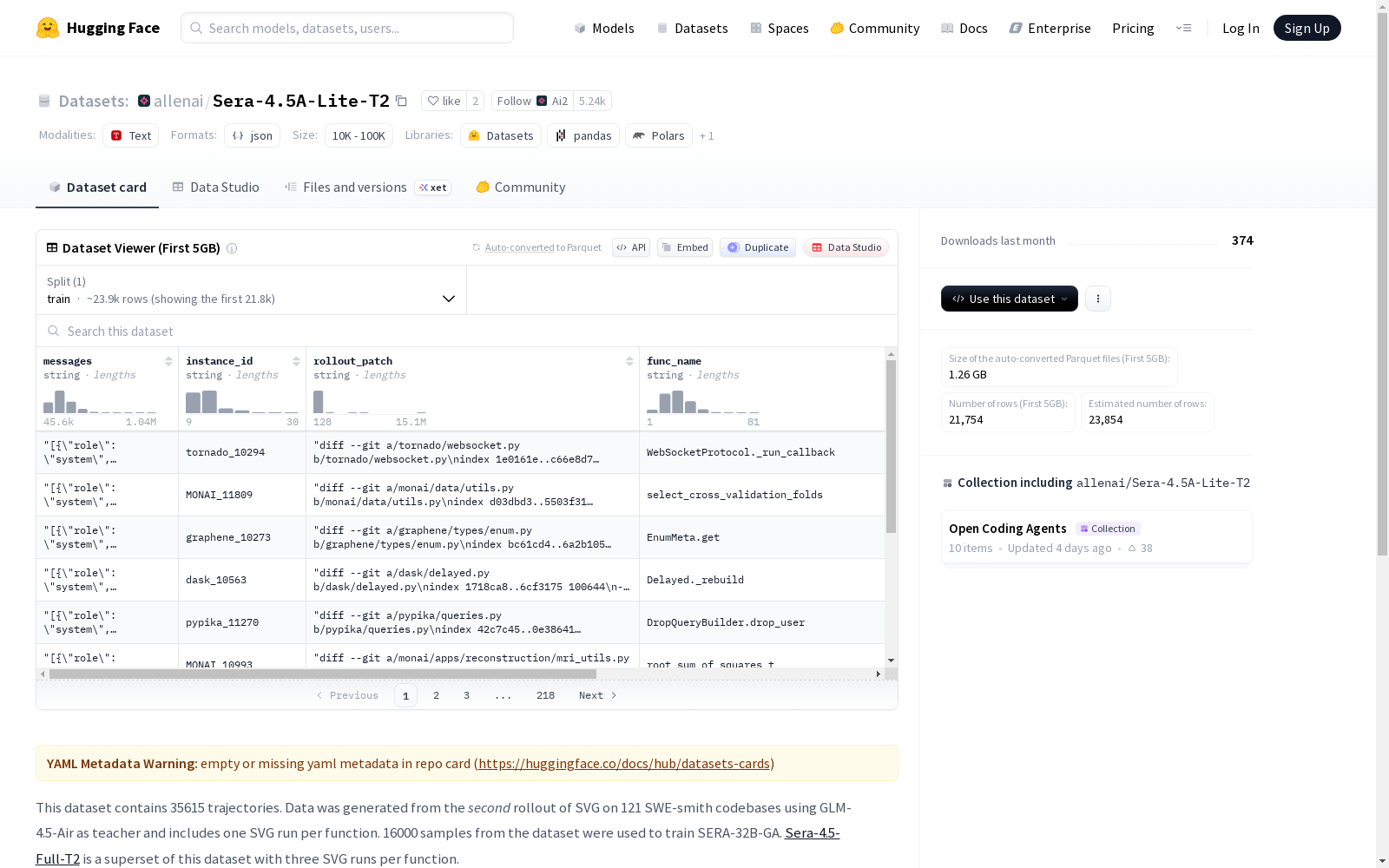Click the table's horizontal scrollbar thumb
1389x868 pixels.
pos(323,674)
